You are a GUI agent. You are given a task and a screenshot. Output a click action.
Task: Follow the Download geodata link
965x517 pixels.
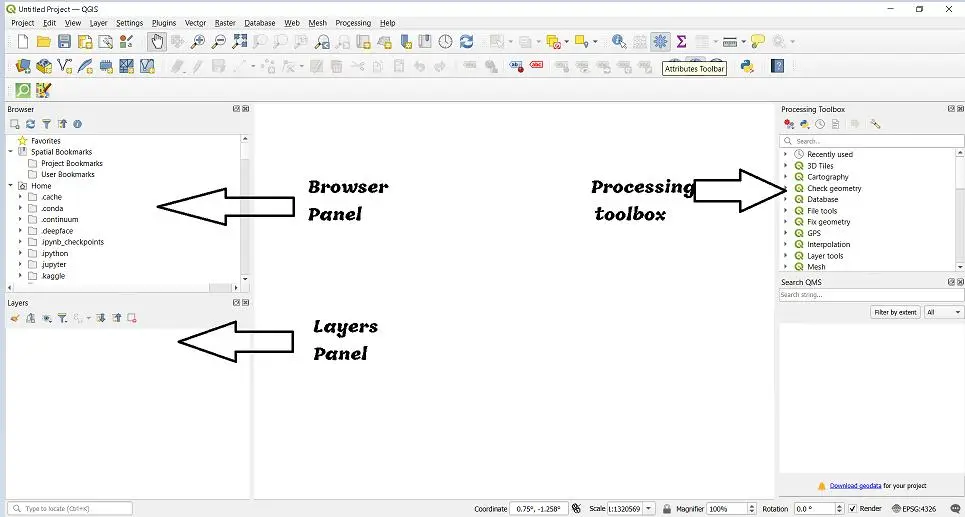[855, 486]
